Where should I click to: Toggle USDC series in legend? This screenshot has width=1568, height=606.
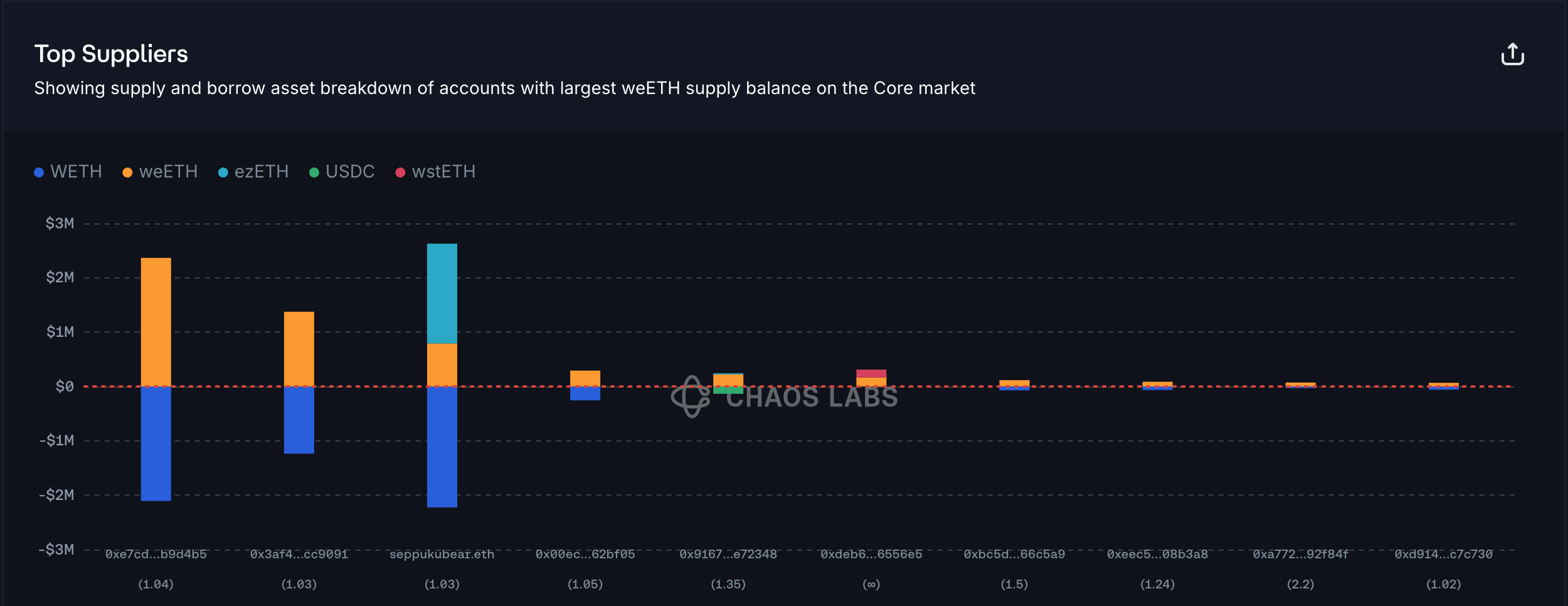click(349, 172)
